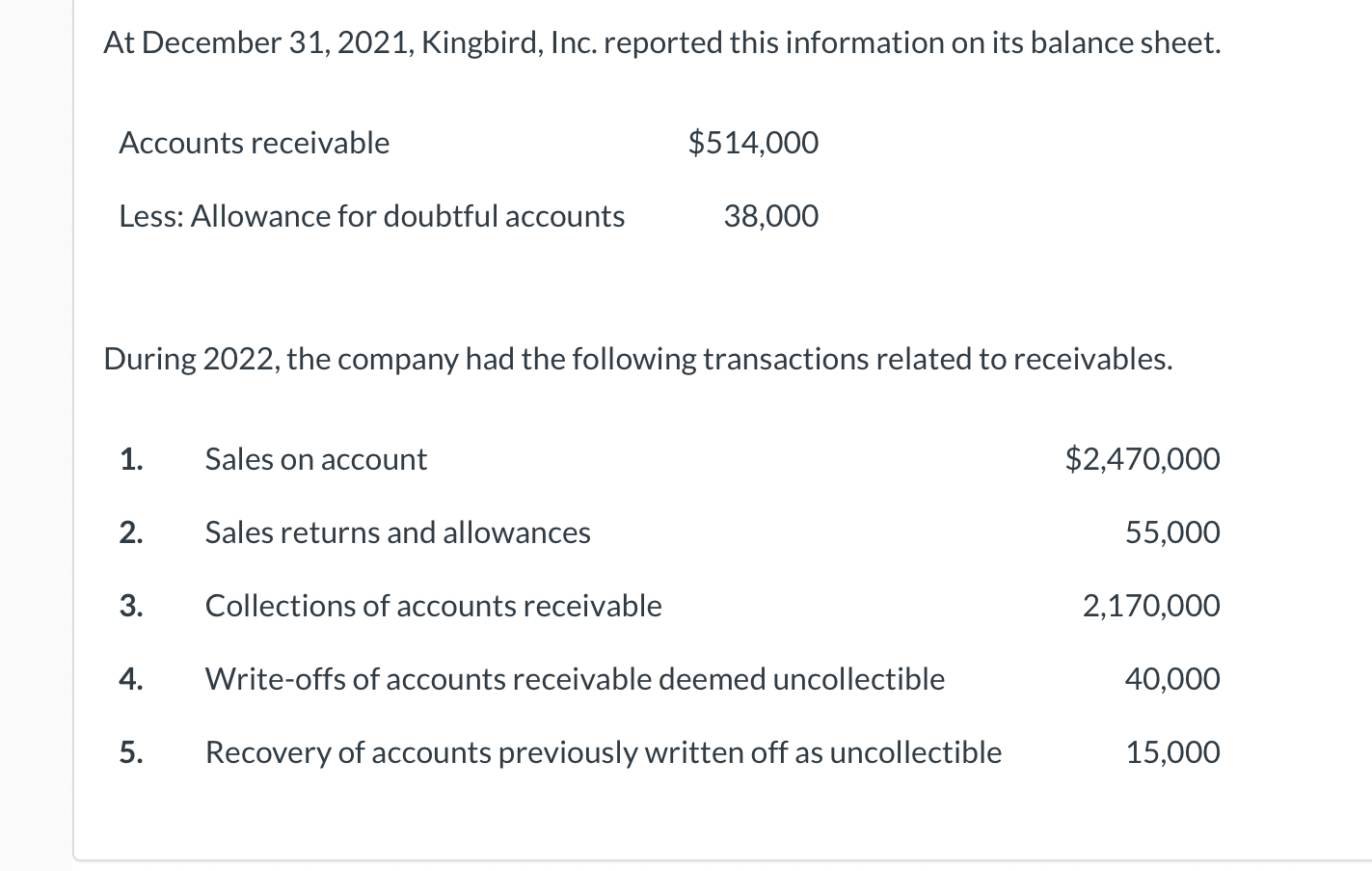Select the 40,000 write-offs amount
This screenshot has width=1372, height=871.
tap(1172, 679)
